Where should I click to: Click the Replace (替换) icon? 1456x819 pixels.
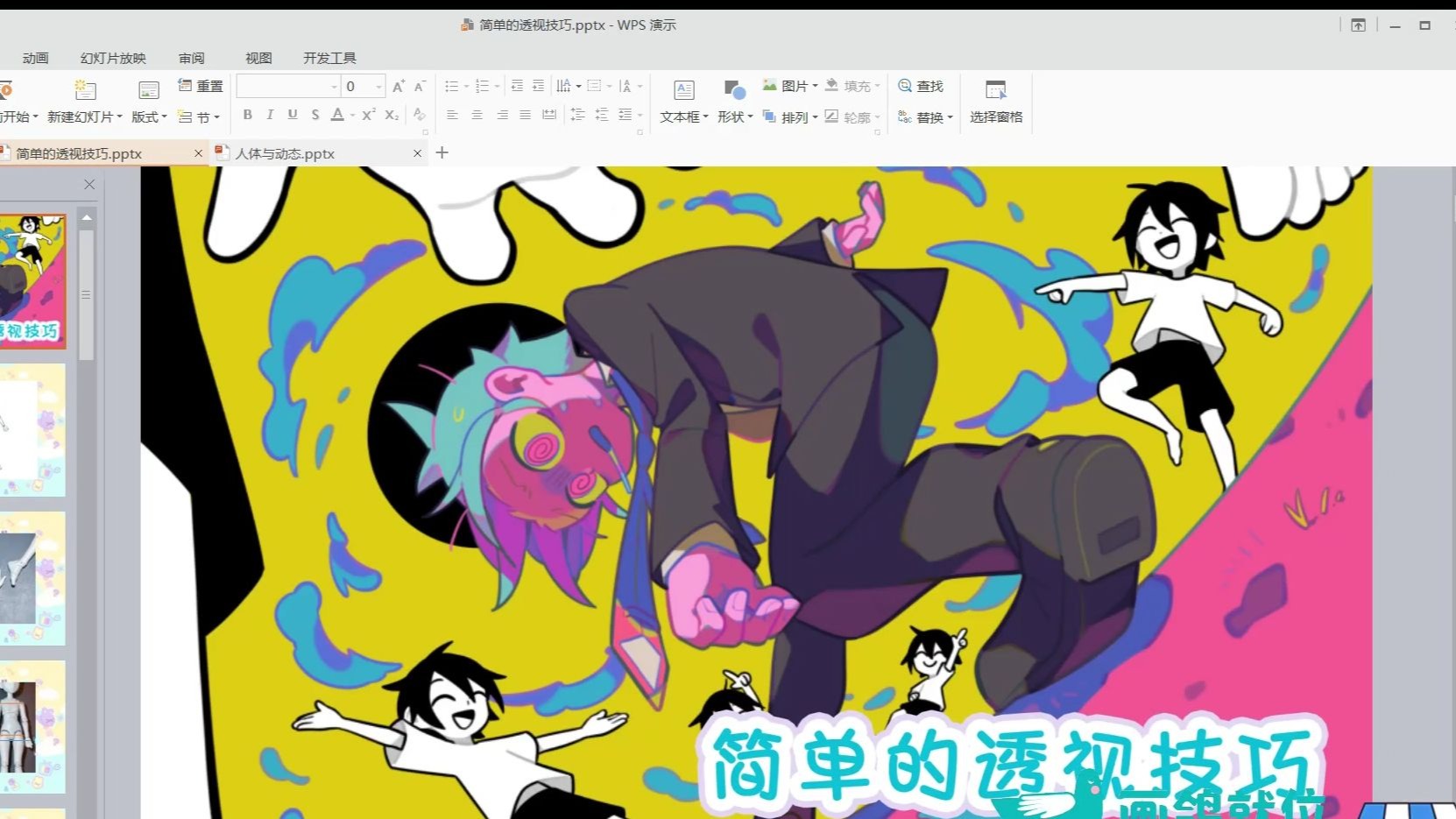click(x=905, y=116)
